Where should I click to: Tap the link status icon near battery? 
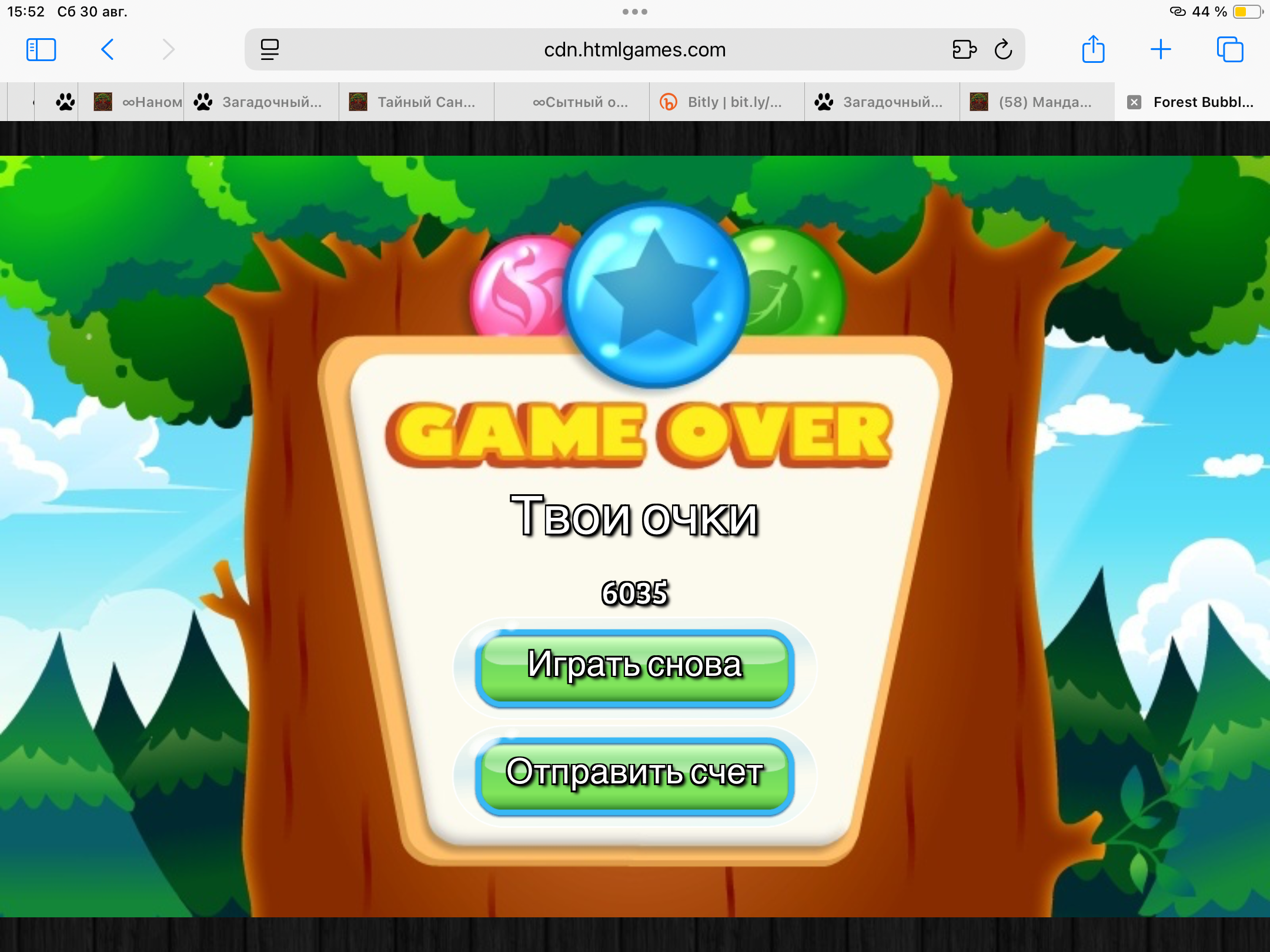pyautogui.click(x=1178, y=12)
